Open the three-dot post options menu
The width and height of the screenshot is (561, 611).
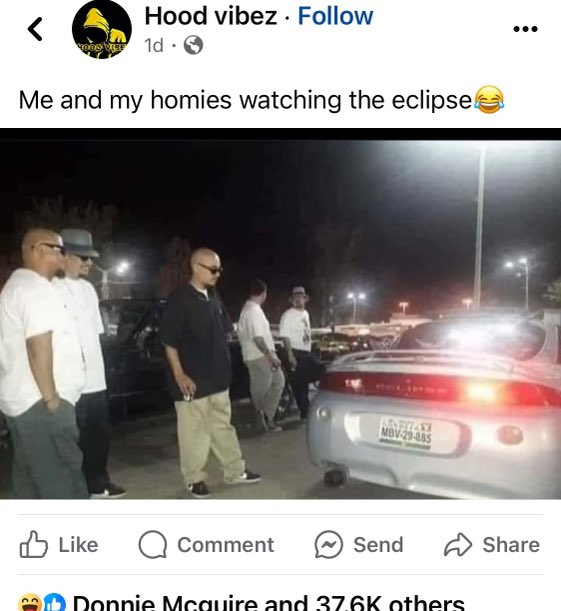click(x=526, y=28)
